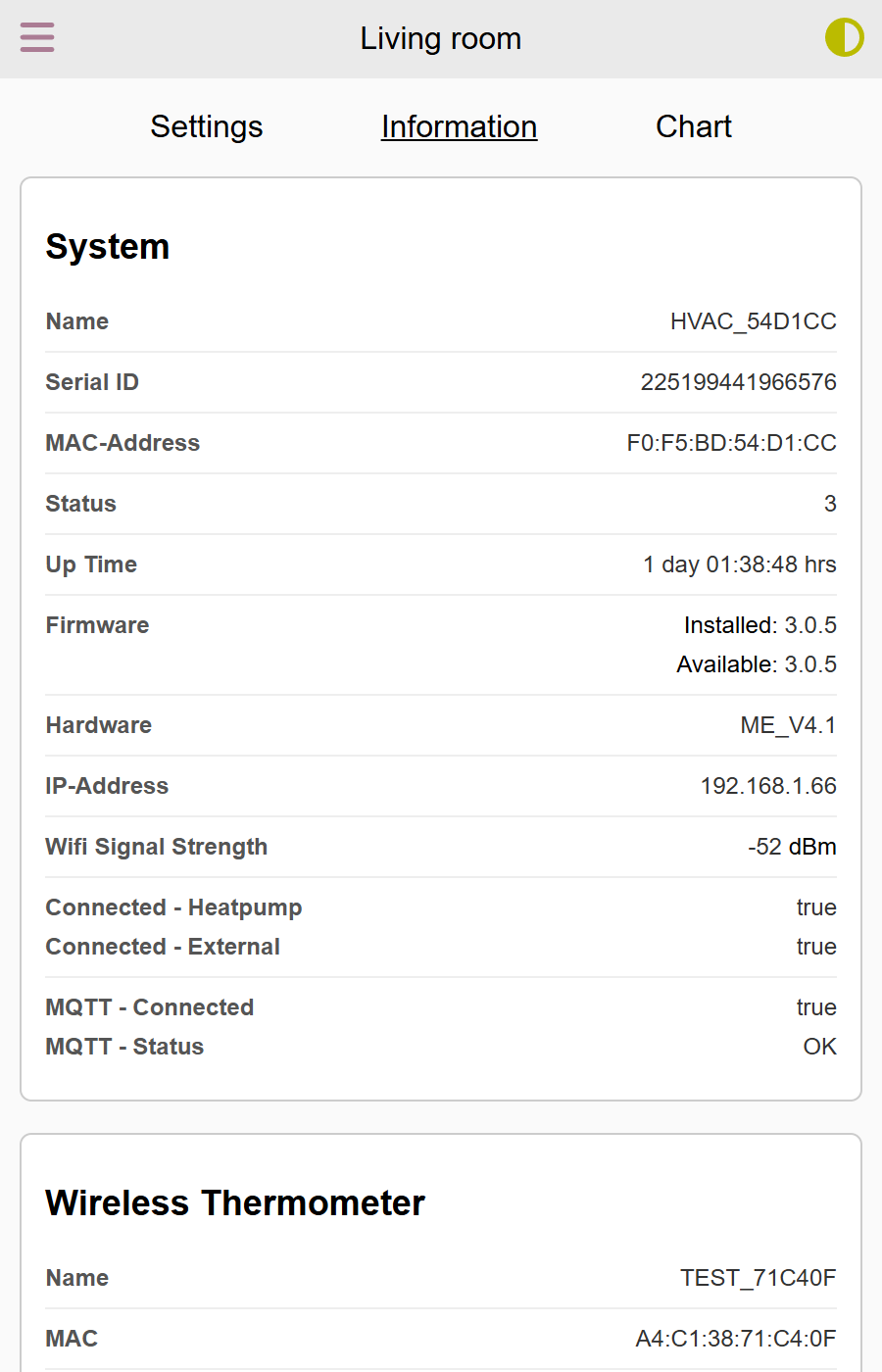The height and width of the screenshot is (1372, 882).
Task: Open the Chart tab
Action: coord(693,126)
